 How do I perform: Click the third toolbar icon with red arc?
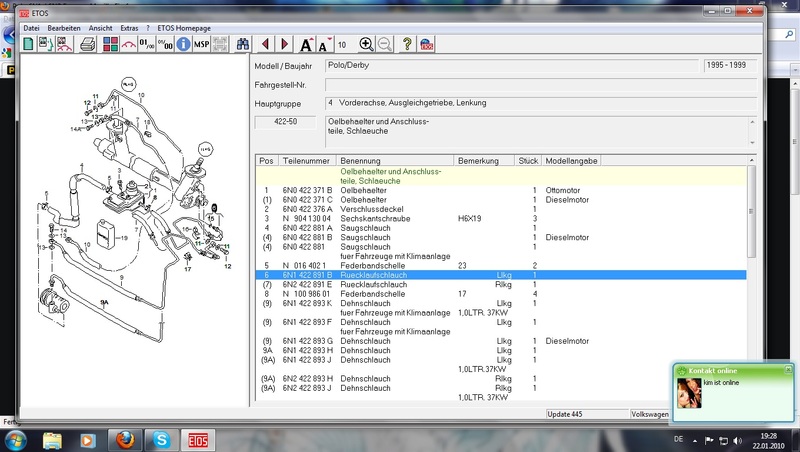64,44
